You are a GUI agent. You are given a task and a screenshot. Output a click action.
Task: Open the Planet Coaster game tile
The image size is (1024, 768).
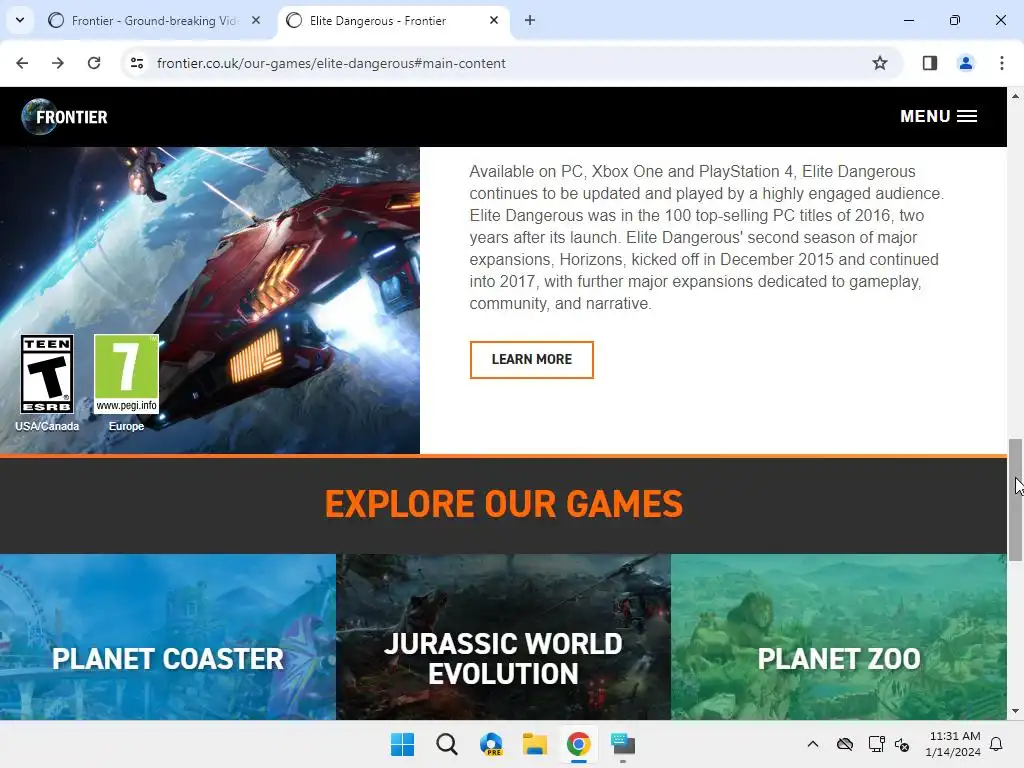click(168, 637)
